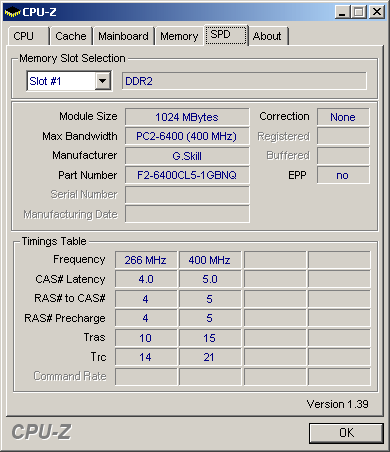Minimize the CPU-Z window
The height and width of the screenshot is (452, 390).
342,12
